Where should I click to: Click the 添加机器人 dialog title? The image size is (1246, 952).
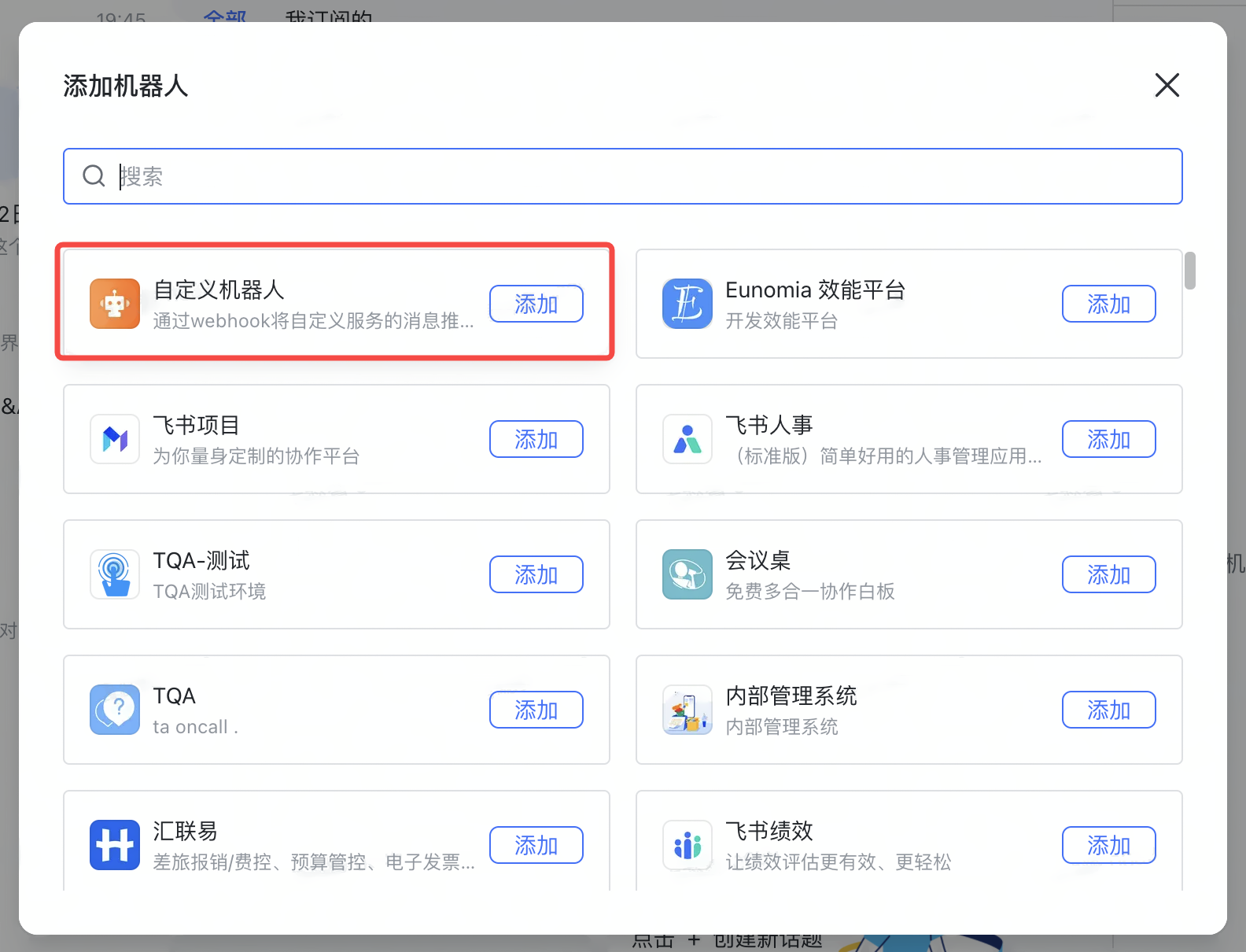[126, 86]
